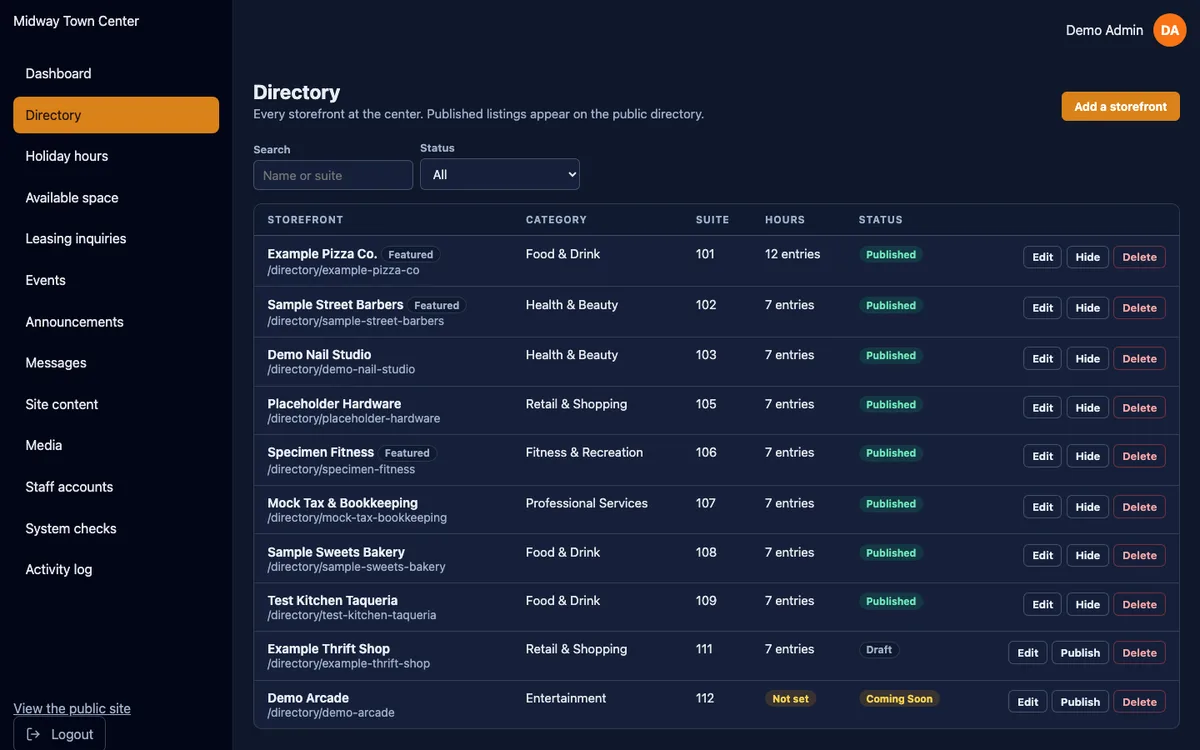This screenshot has width=1200, height=750.
Task: Click the DA user avatar
Action: tap(1169, 30)
